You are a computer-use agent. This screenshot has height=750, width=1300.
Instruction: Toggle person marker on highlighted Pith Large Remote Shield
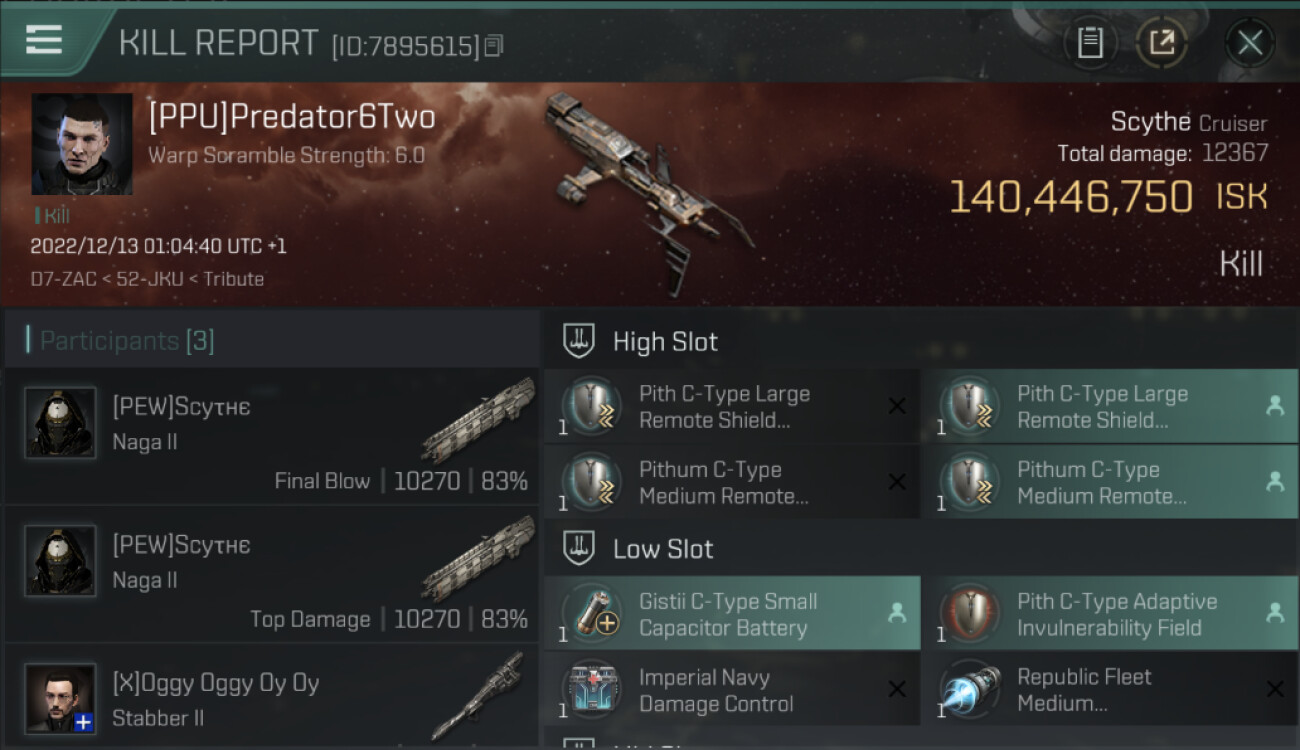tap(1275, 406)
